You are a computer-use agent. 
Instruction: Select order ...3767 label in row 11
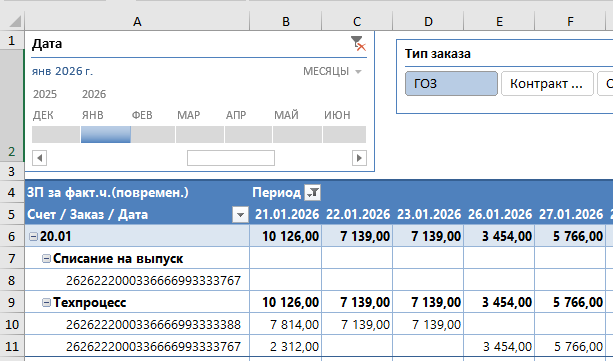pos(153,346)
